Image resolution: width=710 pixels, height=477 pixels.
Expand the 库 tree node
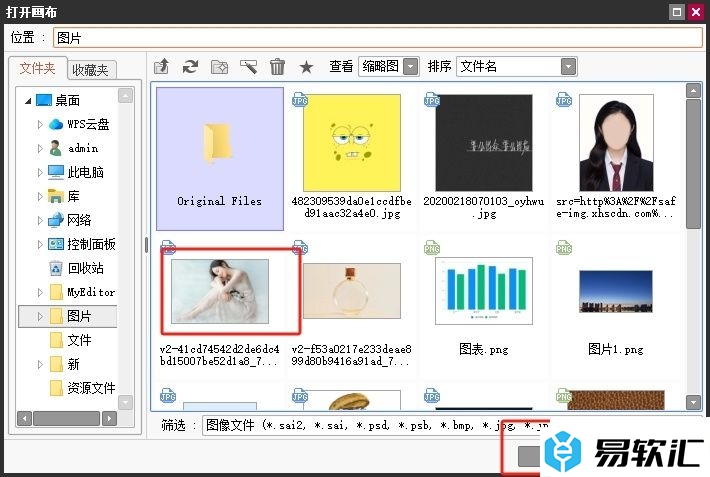pyautogui.click(x=40, y=196)
